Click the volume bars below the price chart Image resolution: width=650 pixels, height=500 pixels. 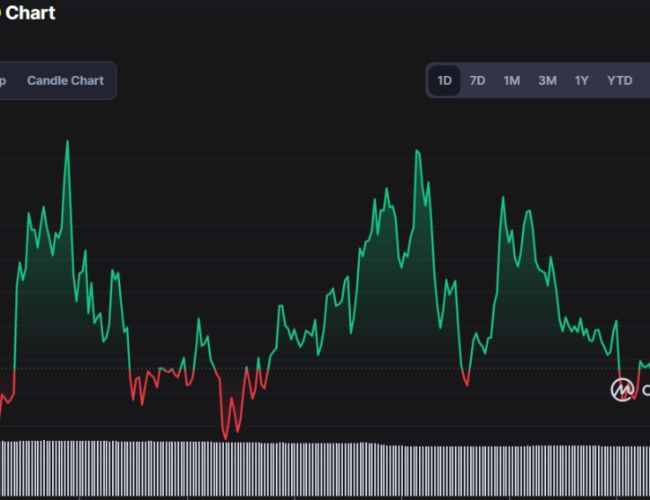pyautogui.click(x=325, y=470)
